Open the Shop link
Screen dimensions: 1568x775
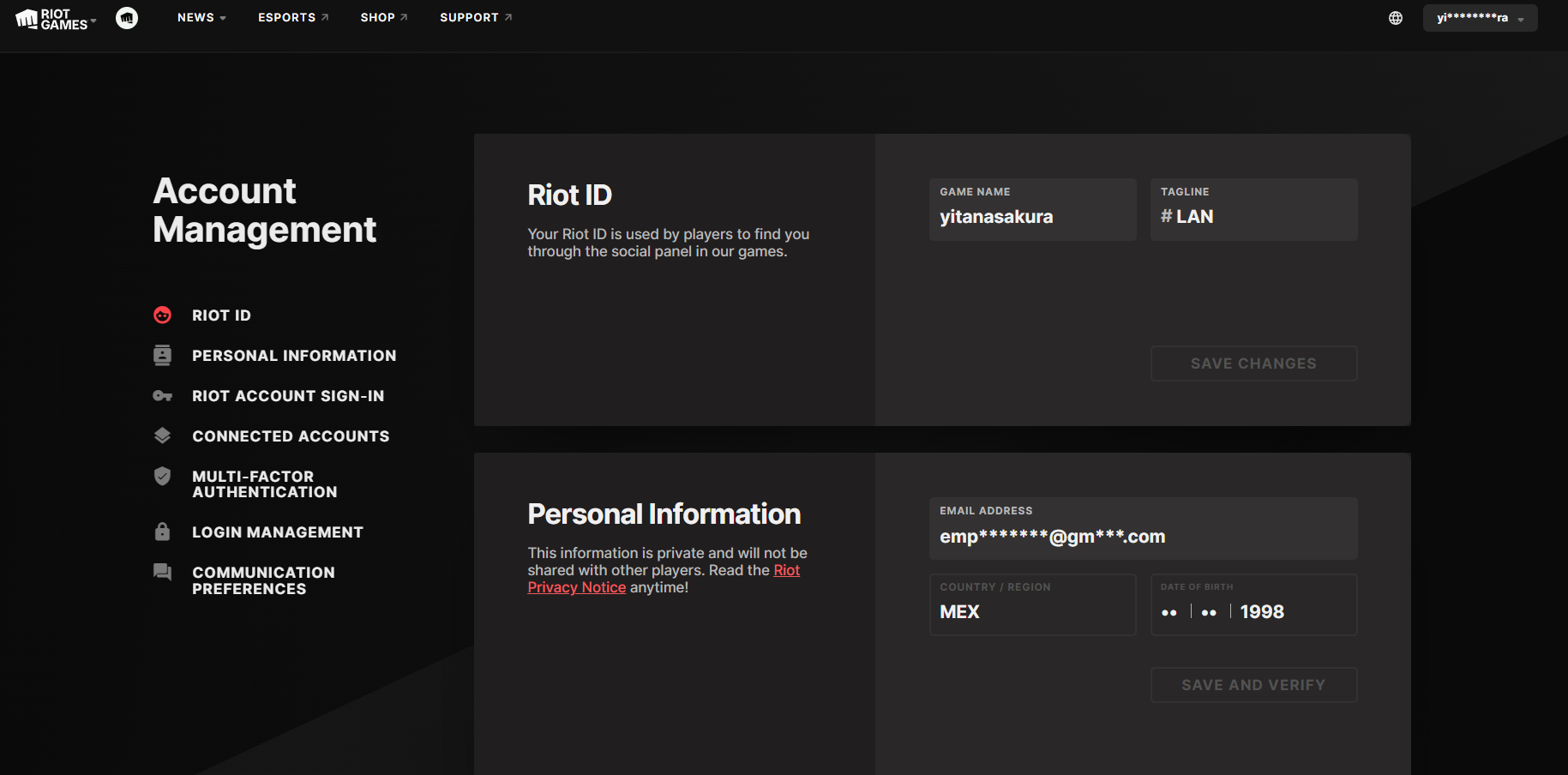click(x=384, y=18)
